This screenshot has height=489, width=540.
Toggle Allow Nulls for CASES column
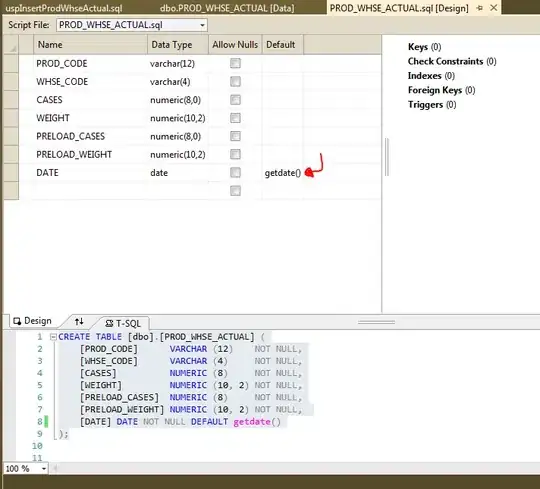(x=235, y=100)
